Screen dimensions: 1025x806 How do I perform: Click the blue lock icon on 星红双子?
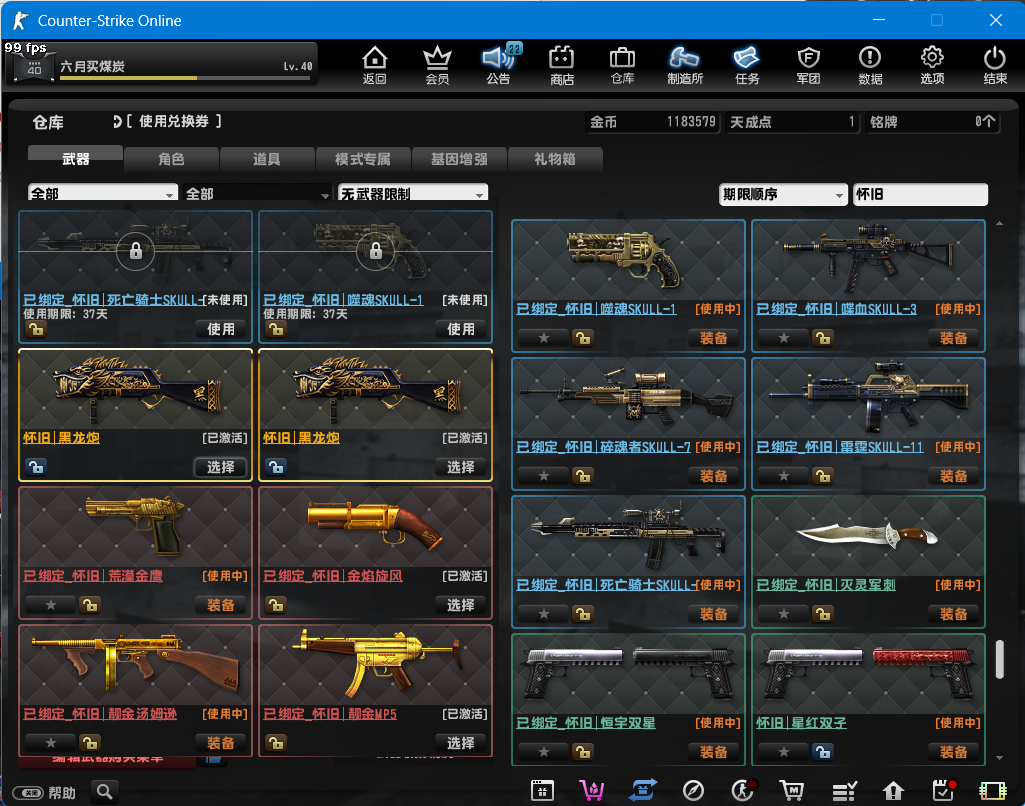click(x=822, y=752)
